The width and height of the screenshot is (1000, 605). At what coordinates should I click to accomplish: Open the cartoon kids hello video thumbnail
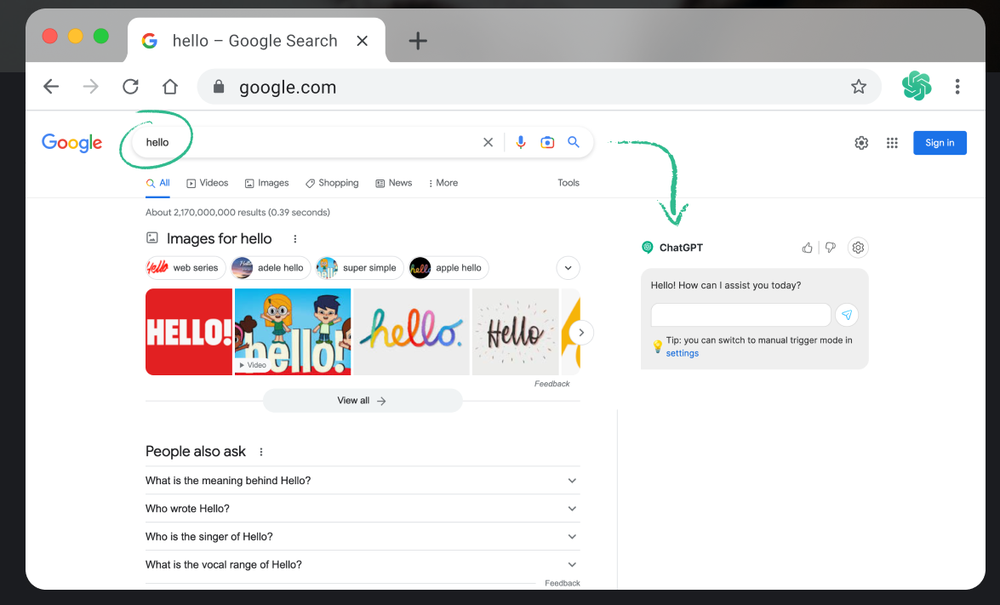(x=293, y=332)
